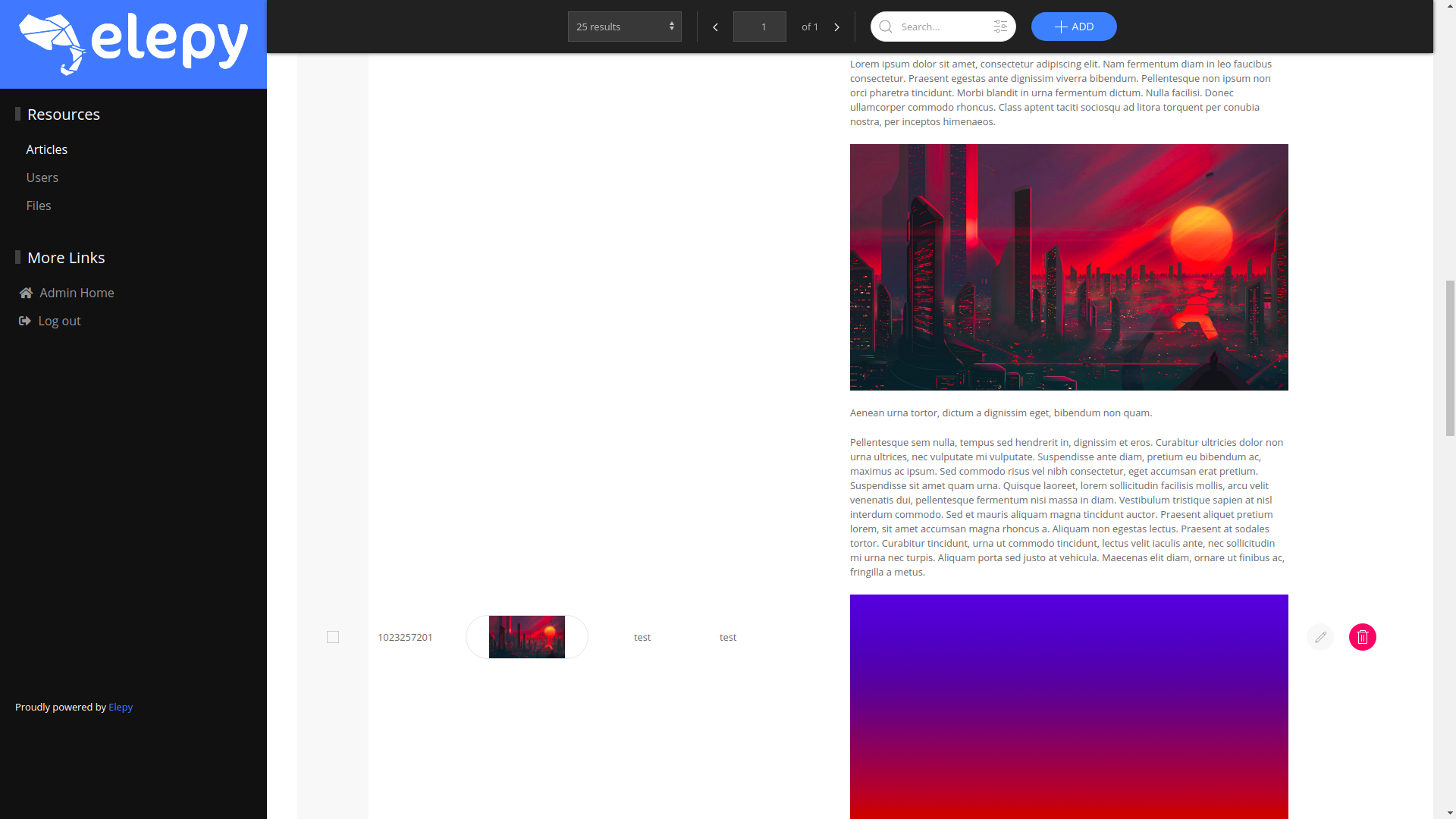Click the Log out arrow icon
The height and width of the screenshot is (819, 1456).
click(x=25, y=321)
